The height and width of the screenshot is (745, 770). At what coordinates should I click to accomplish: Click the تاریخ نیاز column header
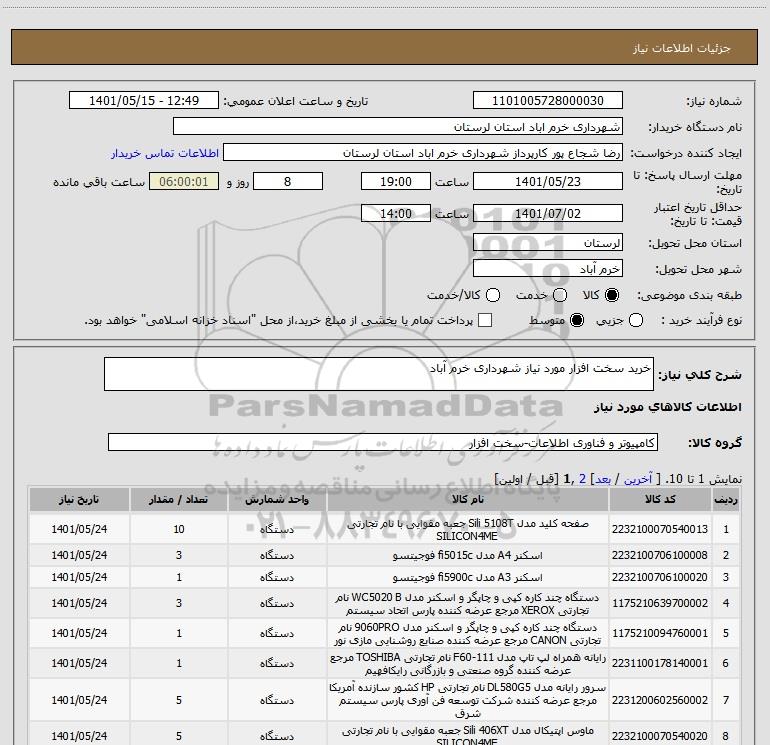[79, 499]
